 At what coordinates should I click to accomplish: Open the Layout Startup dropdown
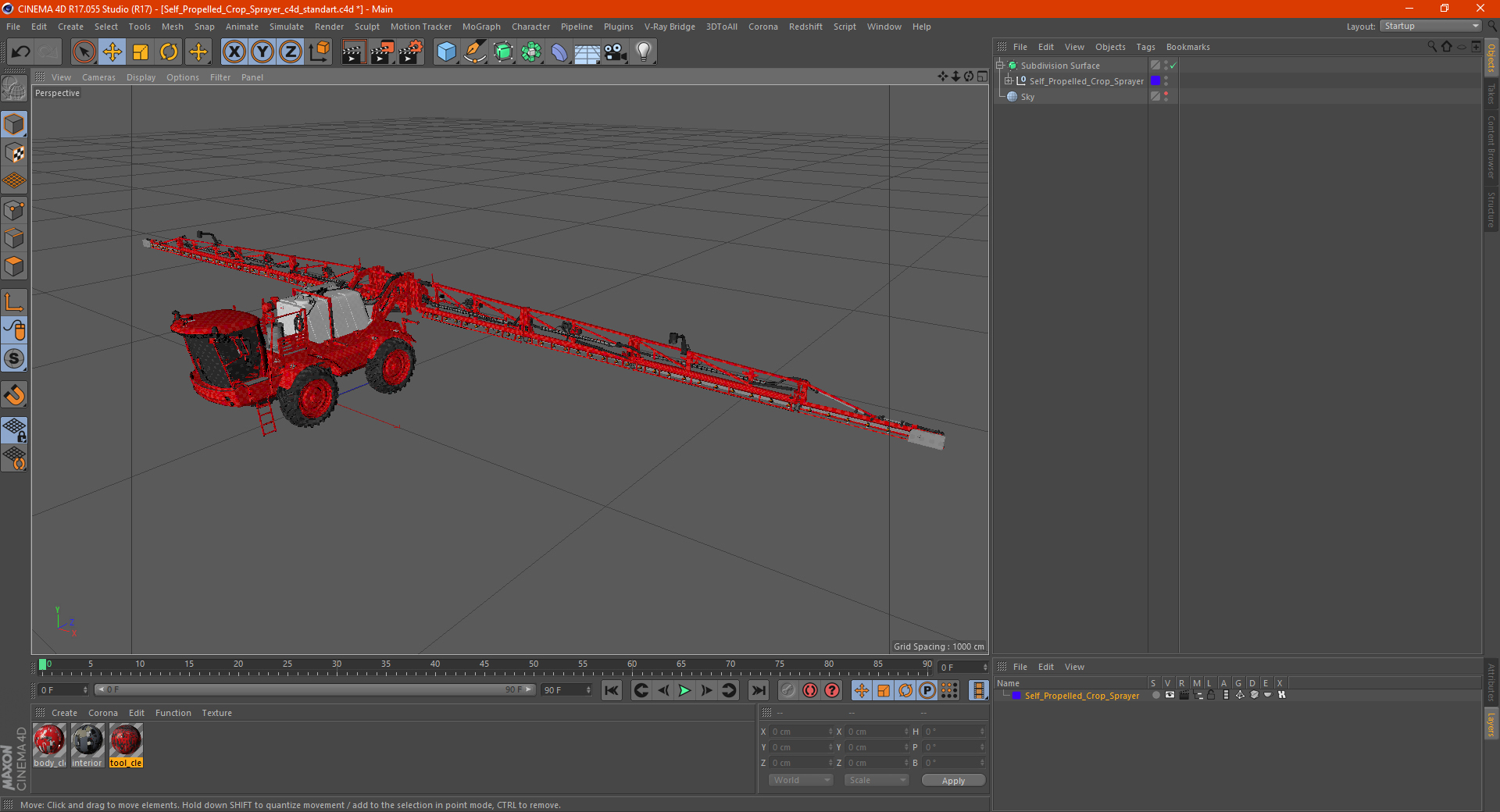1430,26
